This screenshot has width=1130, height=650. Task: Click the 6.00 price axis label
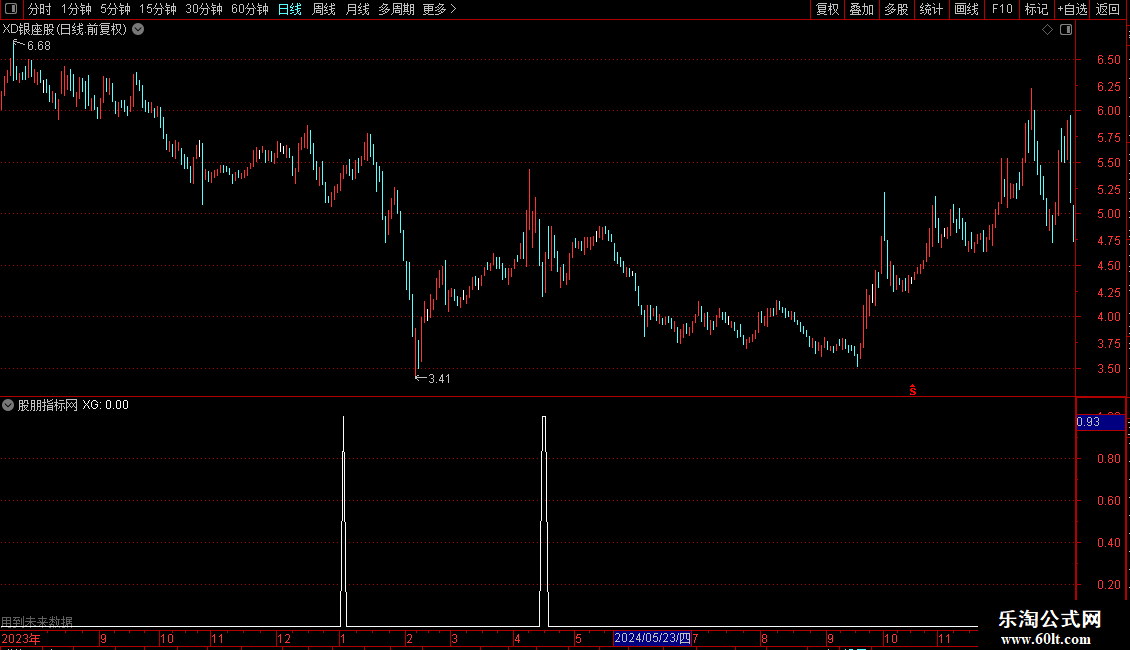click(1108, 111)
